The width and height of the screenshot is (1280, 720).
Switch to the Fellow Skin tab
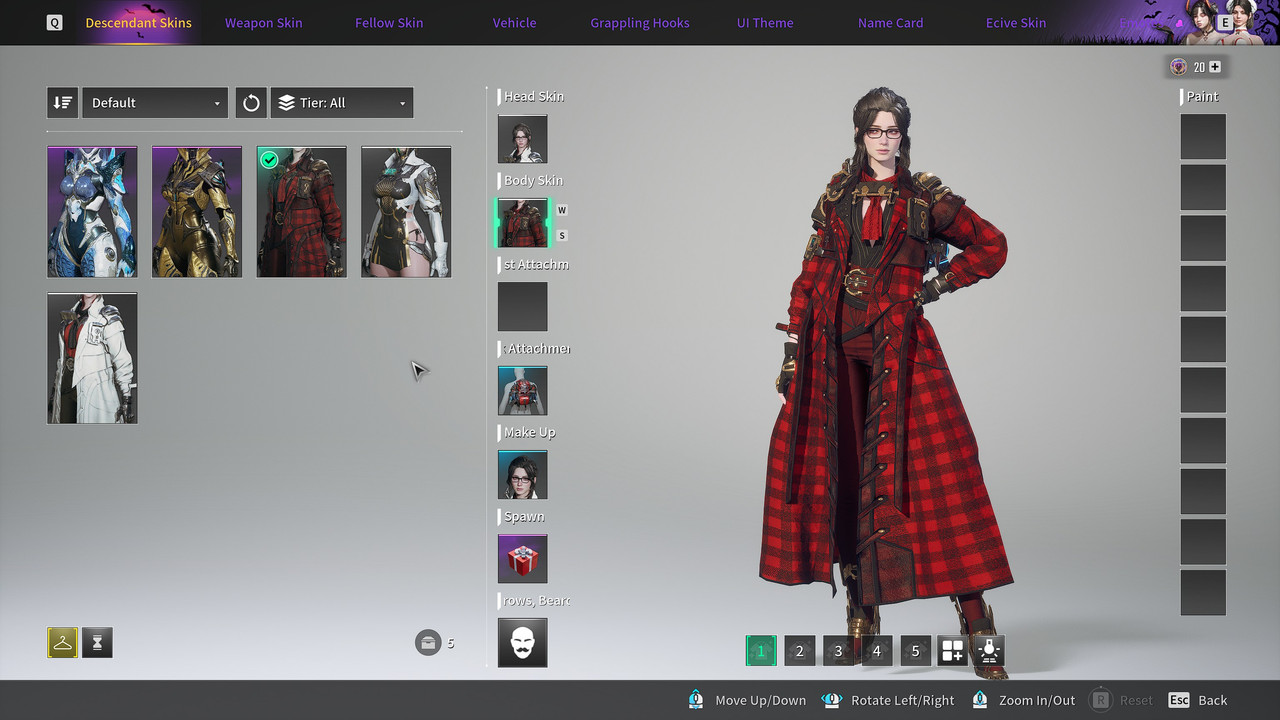tap(389, 23)
